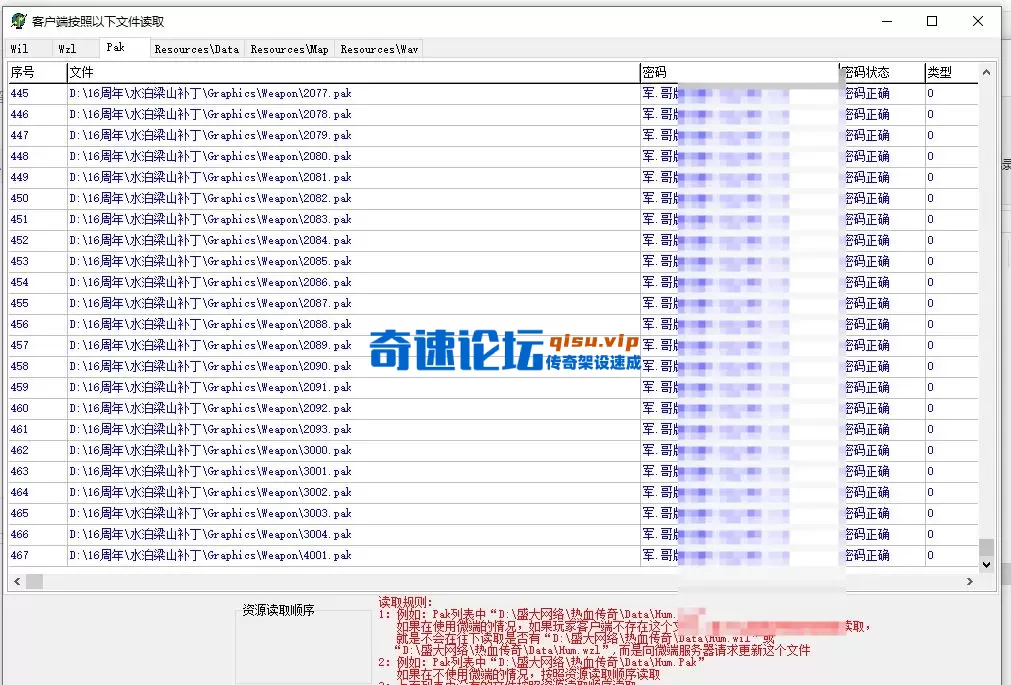Open the Resources\Map tab

(x=289, y=48)
